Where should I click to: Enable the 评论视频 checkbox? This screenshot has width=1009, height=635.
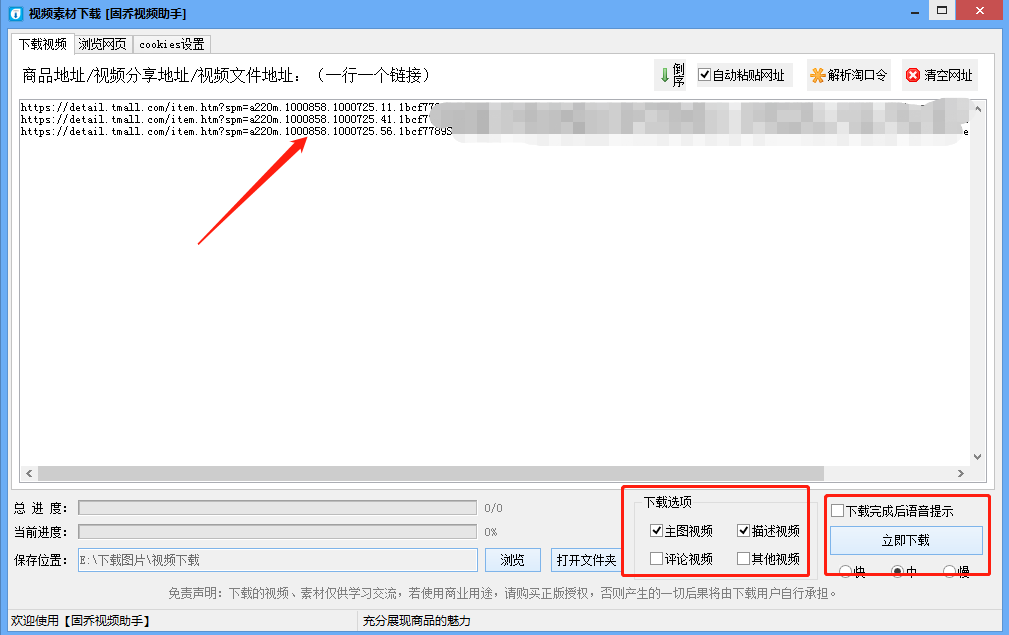(x=656, y=559)
